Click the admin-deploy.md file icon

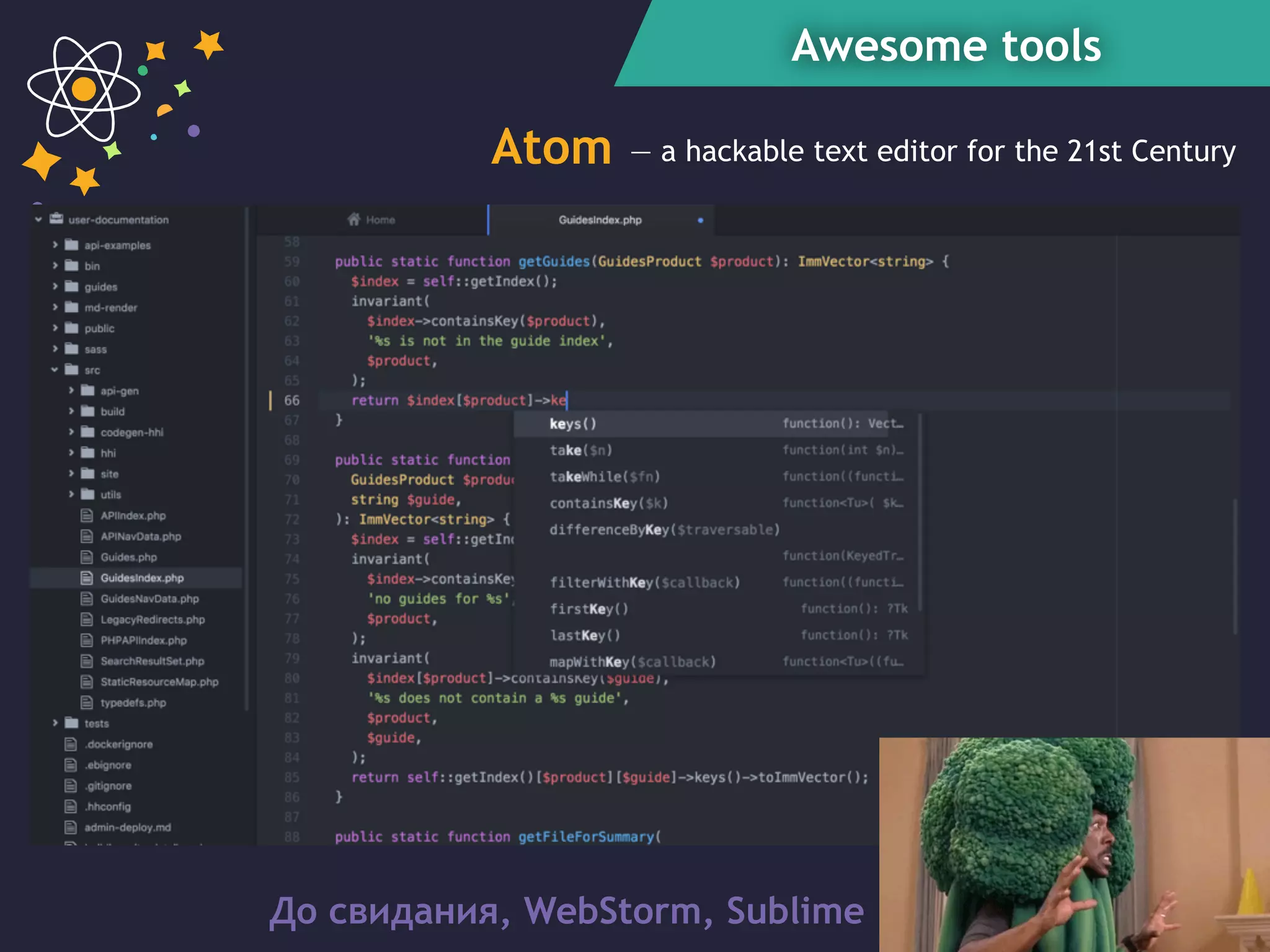pyautogui.click(x=71, y=827)
